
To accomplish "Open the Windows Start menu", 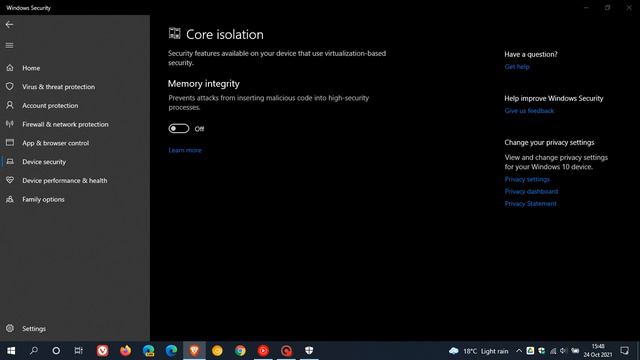I will pyautogui.click(x=11, y=351).
